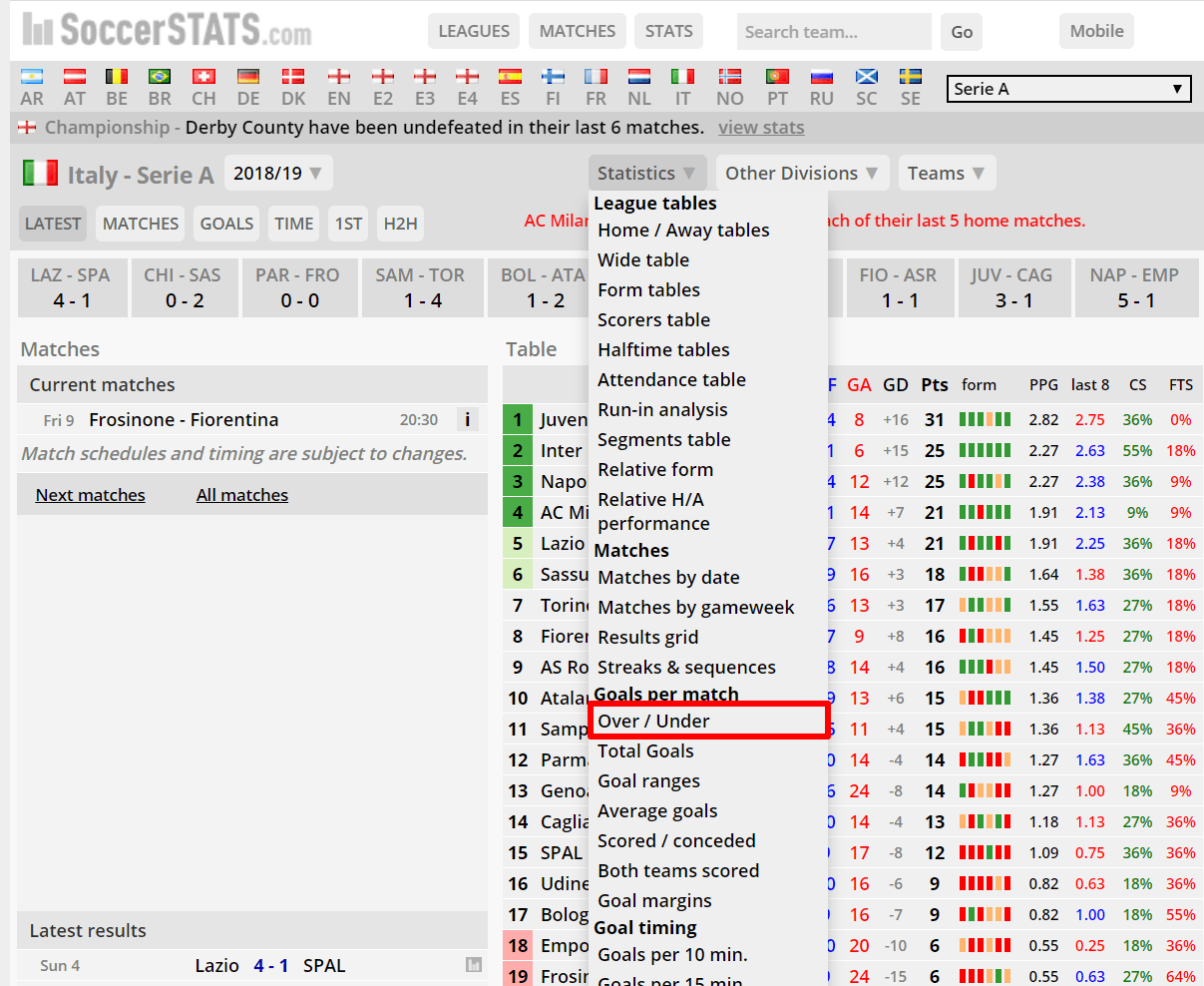Open Streaks & sequences menu item

point(686,667)
